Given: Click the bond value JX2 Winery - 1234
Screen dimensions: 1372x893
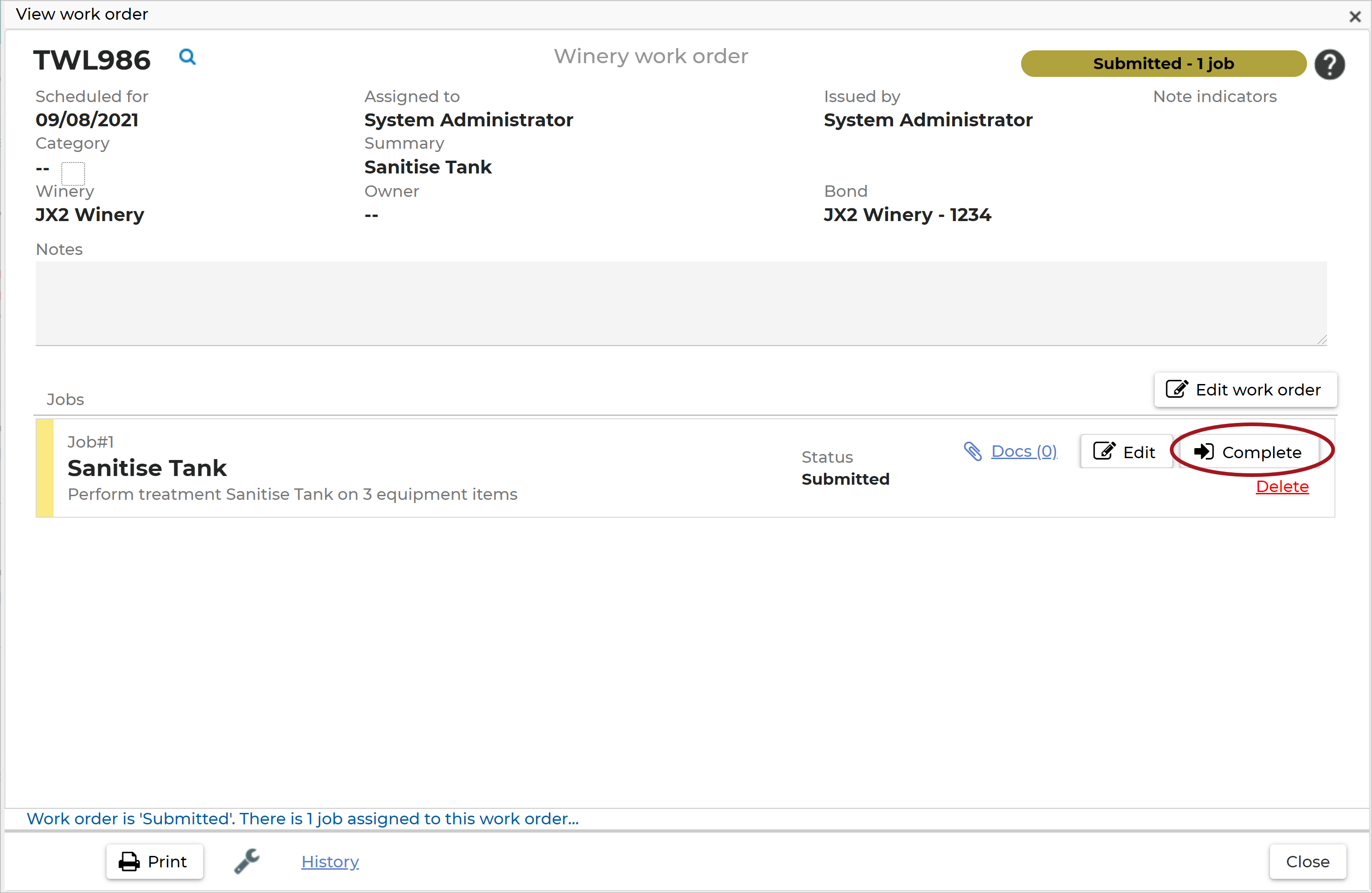Looking at the screenshot, I should pyautogui.click(x=907, y=215).
